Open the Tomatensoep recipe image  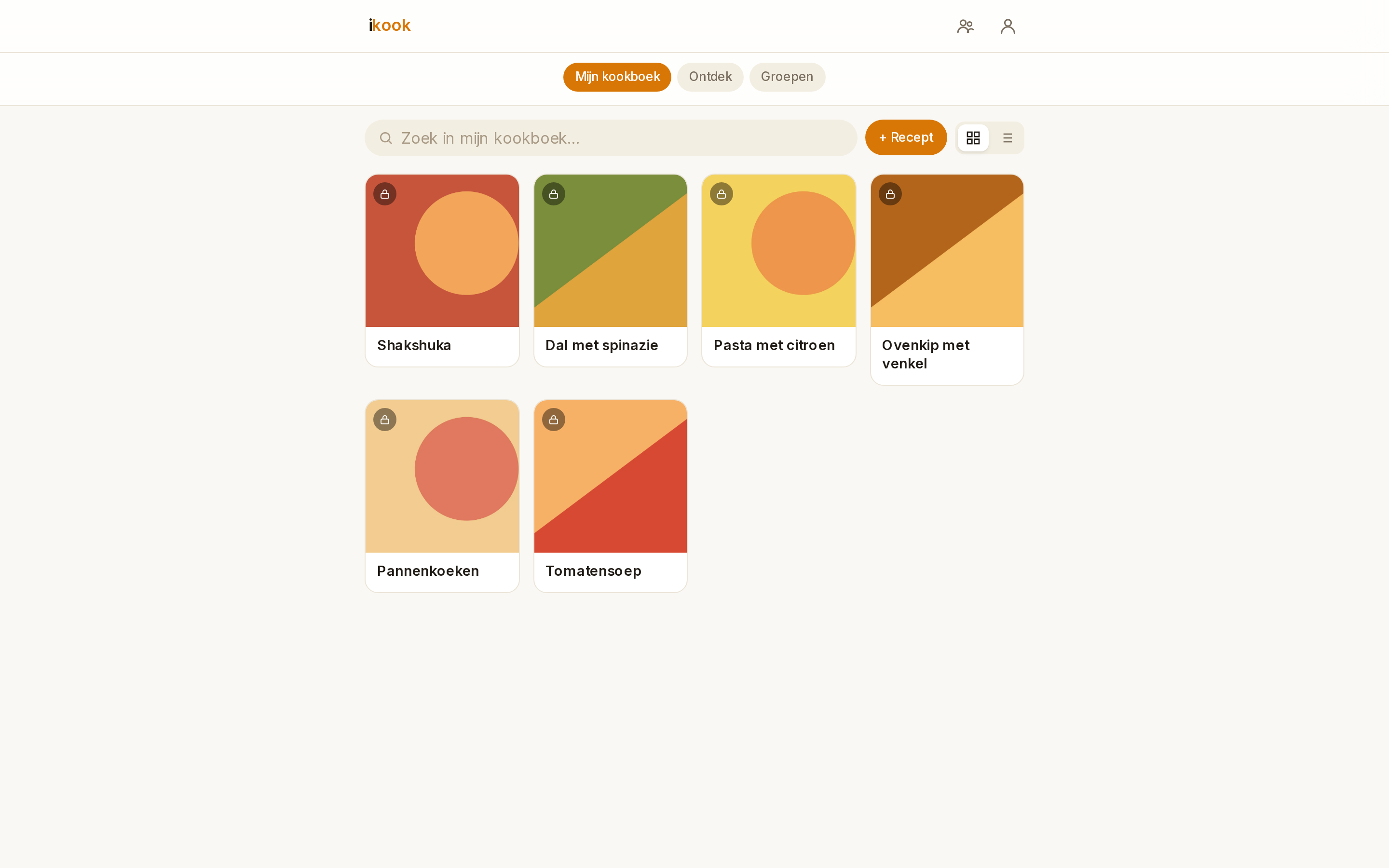(610, 476)
